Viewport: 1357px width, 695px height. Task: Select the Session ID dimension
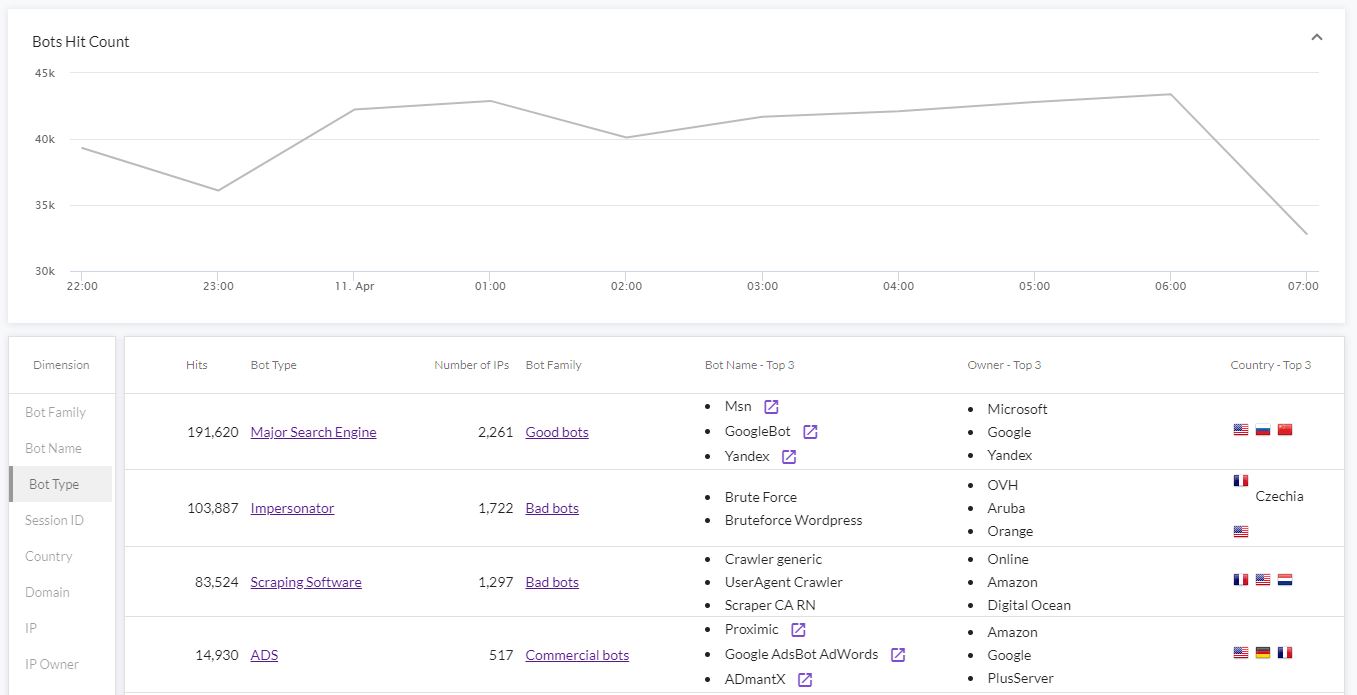click(x=56, y=520)
